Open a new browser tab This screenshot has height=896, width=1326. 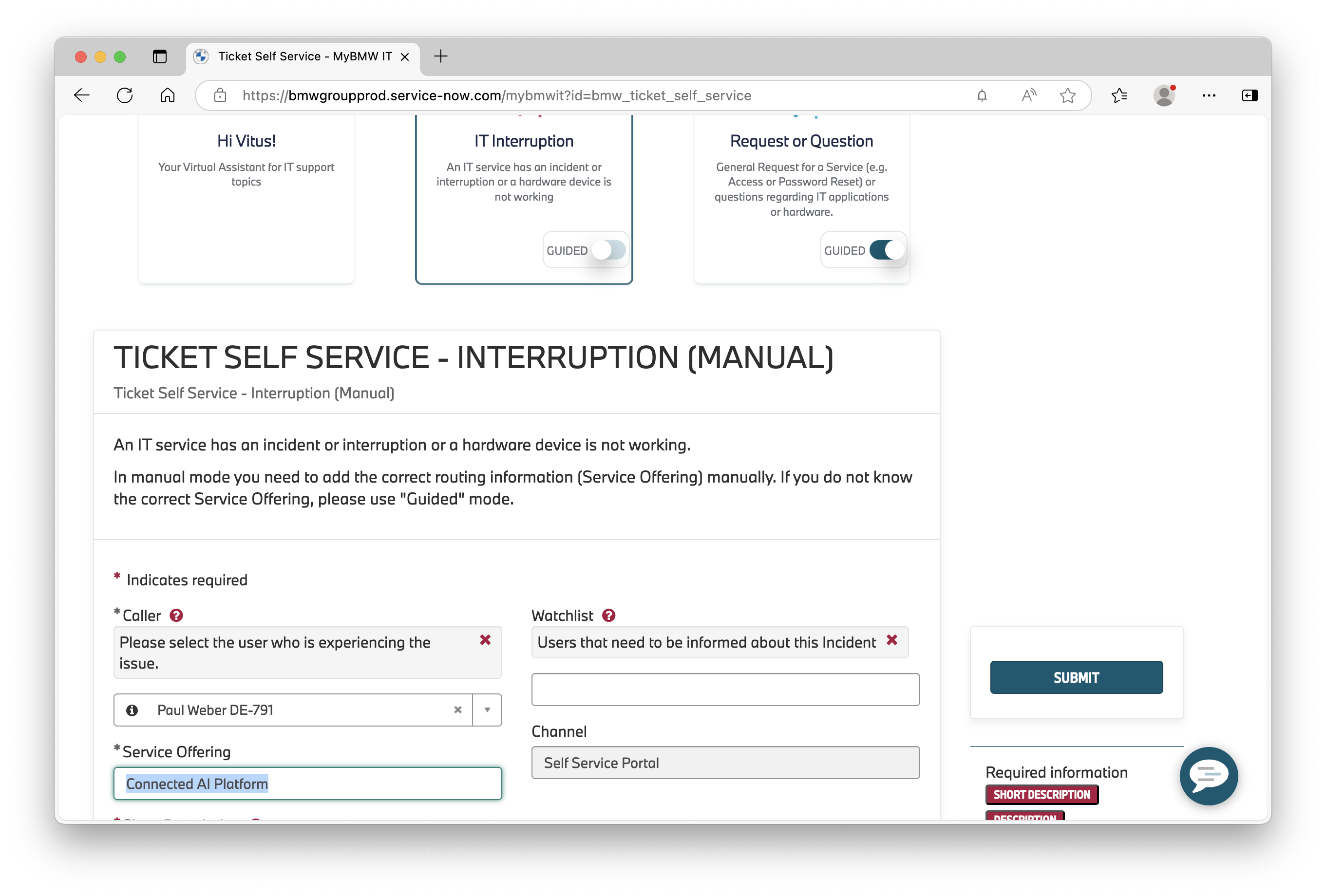[440, 56]
